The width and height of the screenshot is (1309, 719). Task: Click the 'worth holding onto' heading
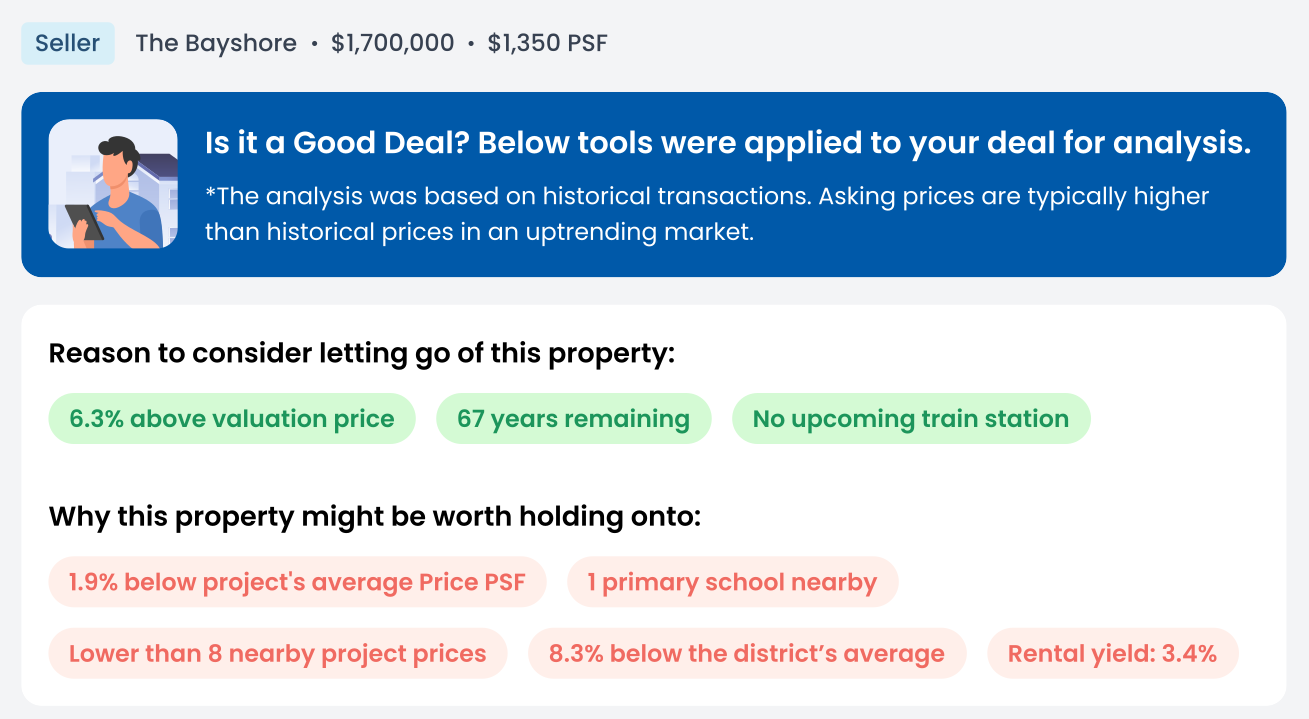click(x=375, y=517)
